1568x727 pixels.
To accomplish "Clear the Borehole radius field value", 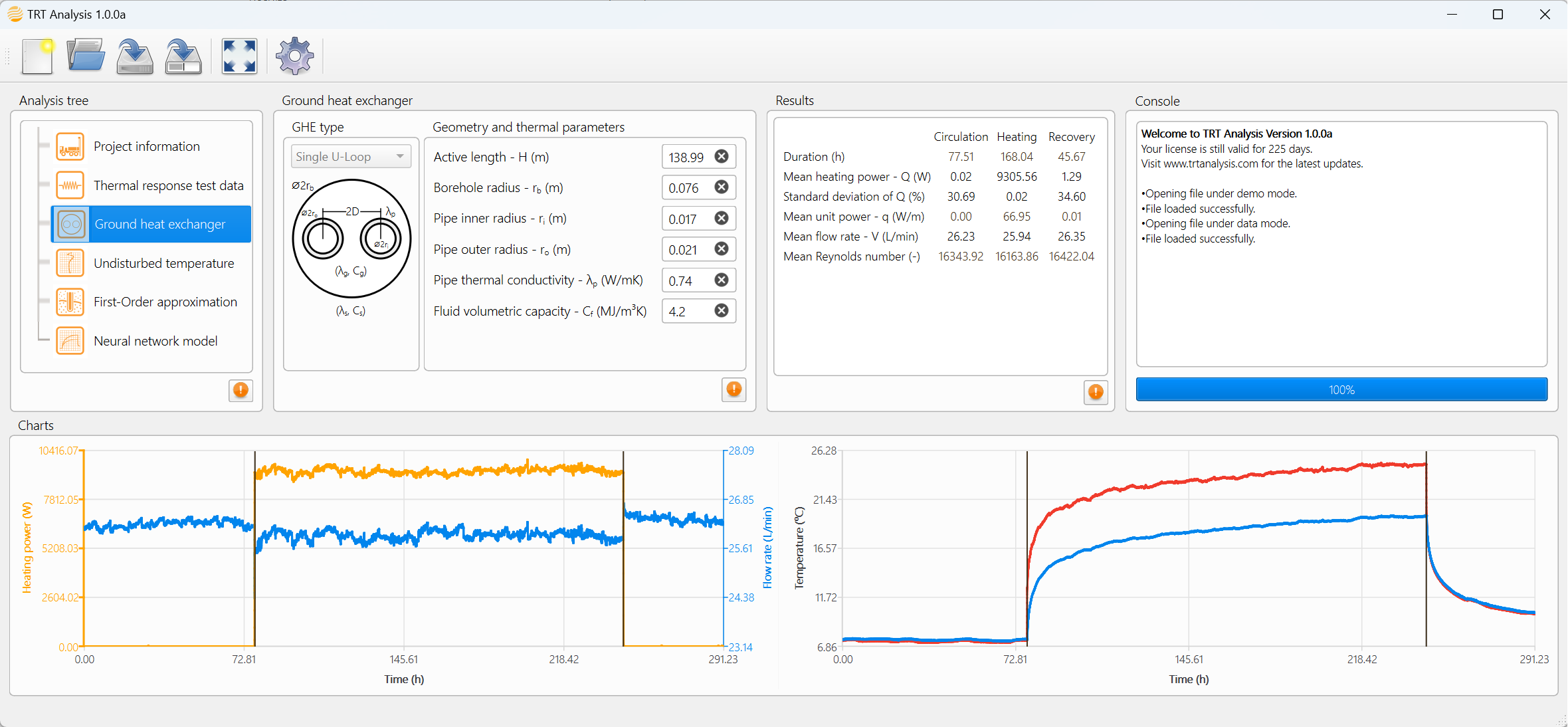I will click(721, 187).
